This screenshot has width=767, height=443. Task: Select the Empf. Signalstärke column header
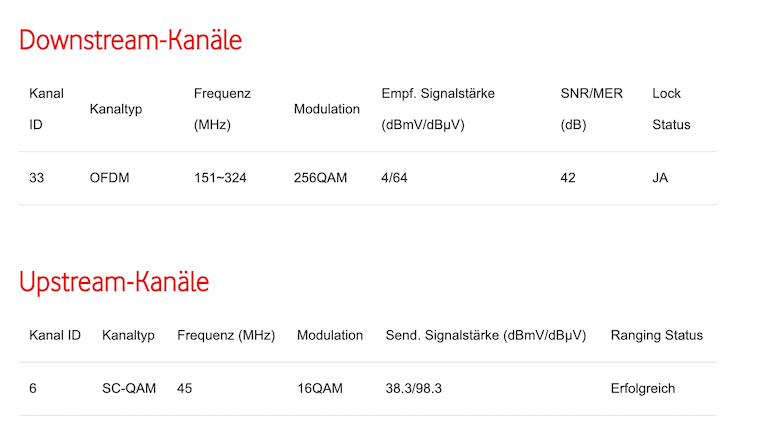pos(438,109)
